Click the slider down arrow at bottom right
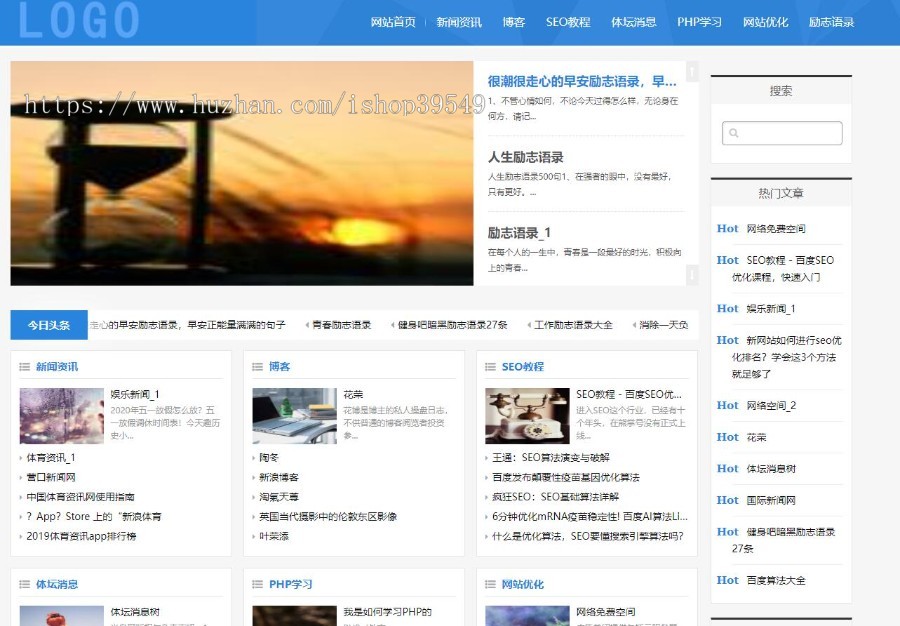 point(692,275)
